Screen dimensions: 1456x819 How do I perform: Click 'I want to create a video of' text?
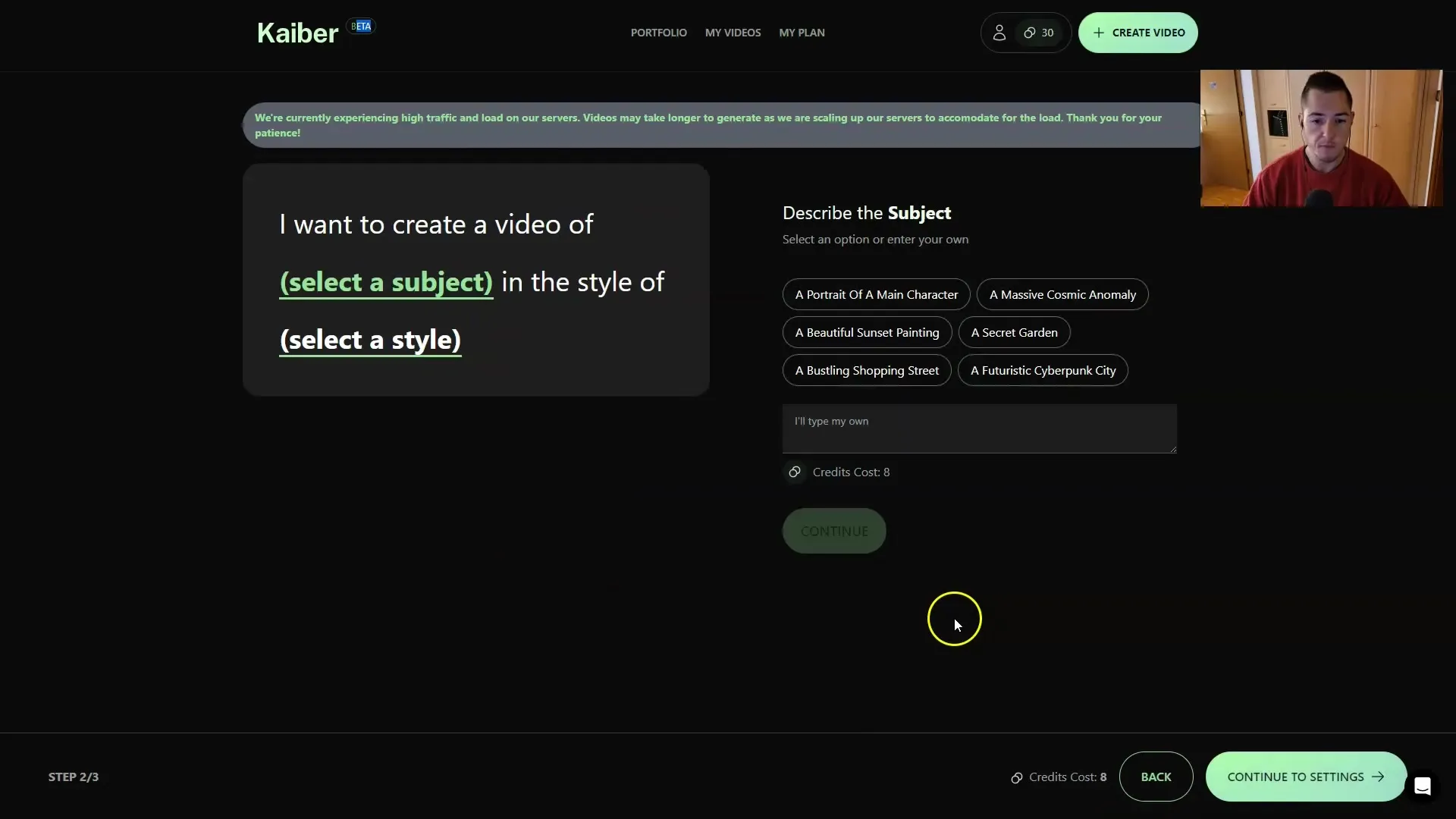[x=436, y=224]
